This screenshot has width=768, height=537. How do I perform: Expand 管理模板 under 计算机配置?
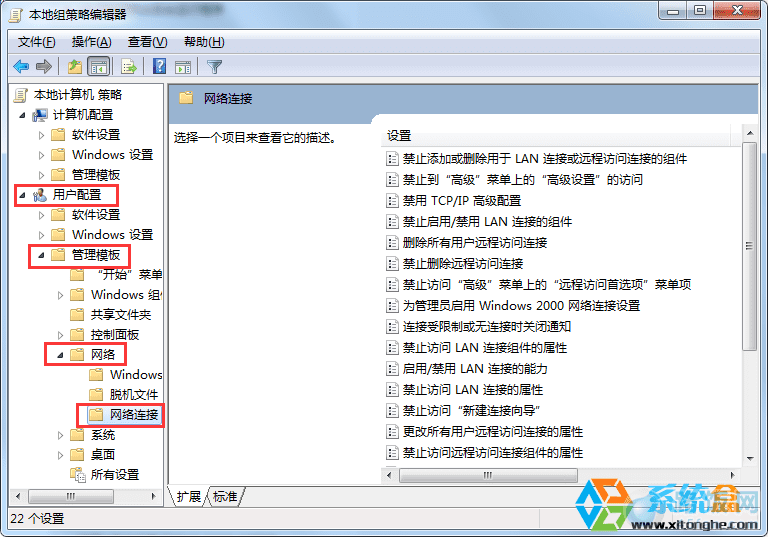click(x=41, y=175)
